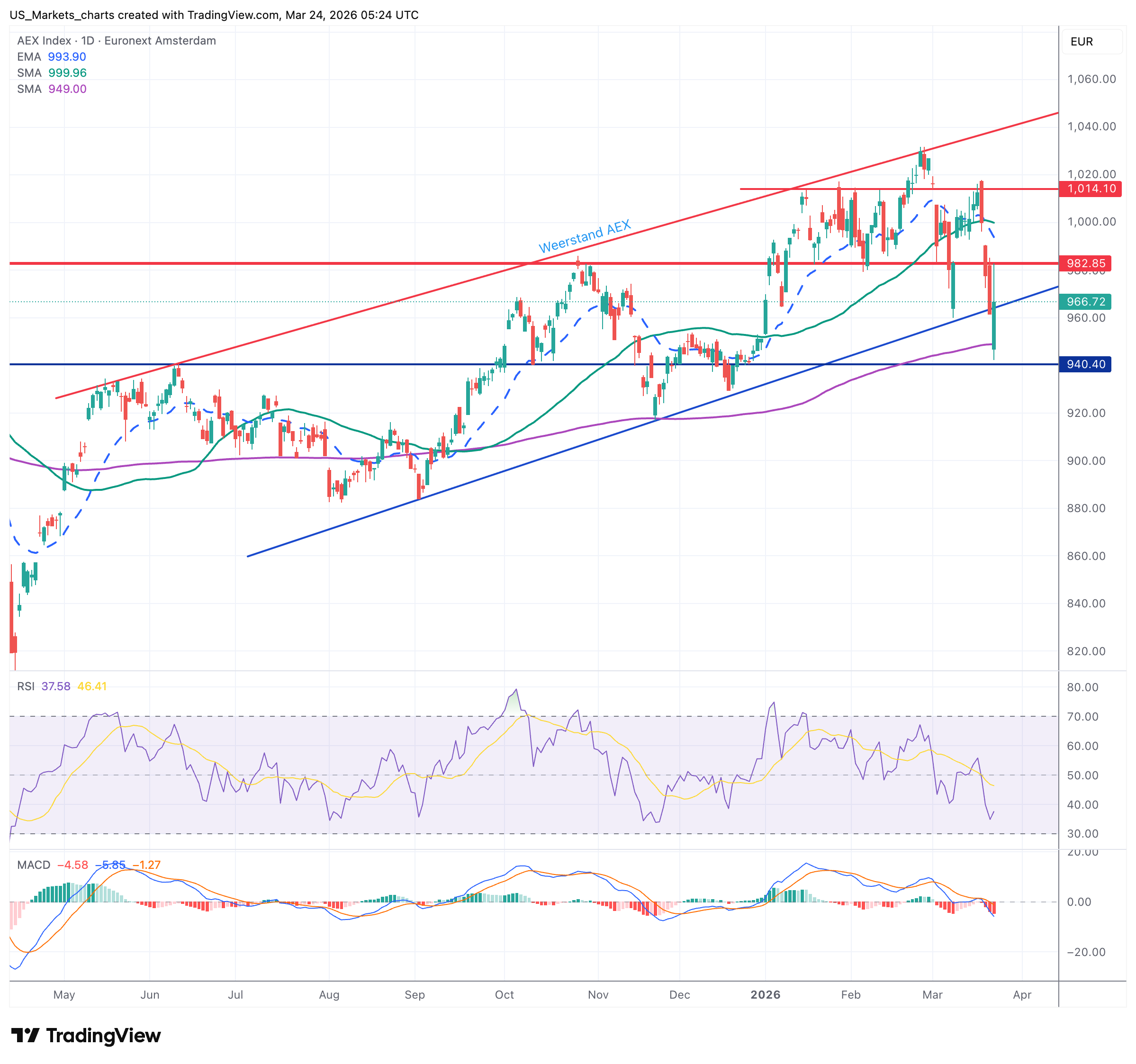Select the green SMA 999.96 legend entry
Viewport: 1136px width, 1064px height.
click(52, 72)
